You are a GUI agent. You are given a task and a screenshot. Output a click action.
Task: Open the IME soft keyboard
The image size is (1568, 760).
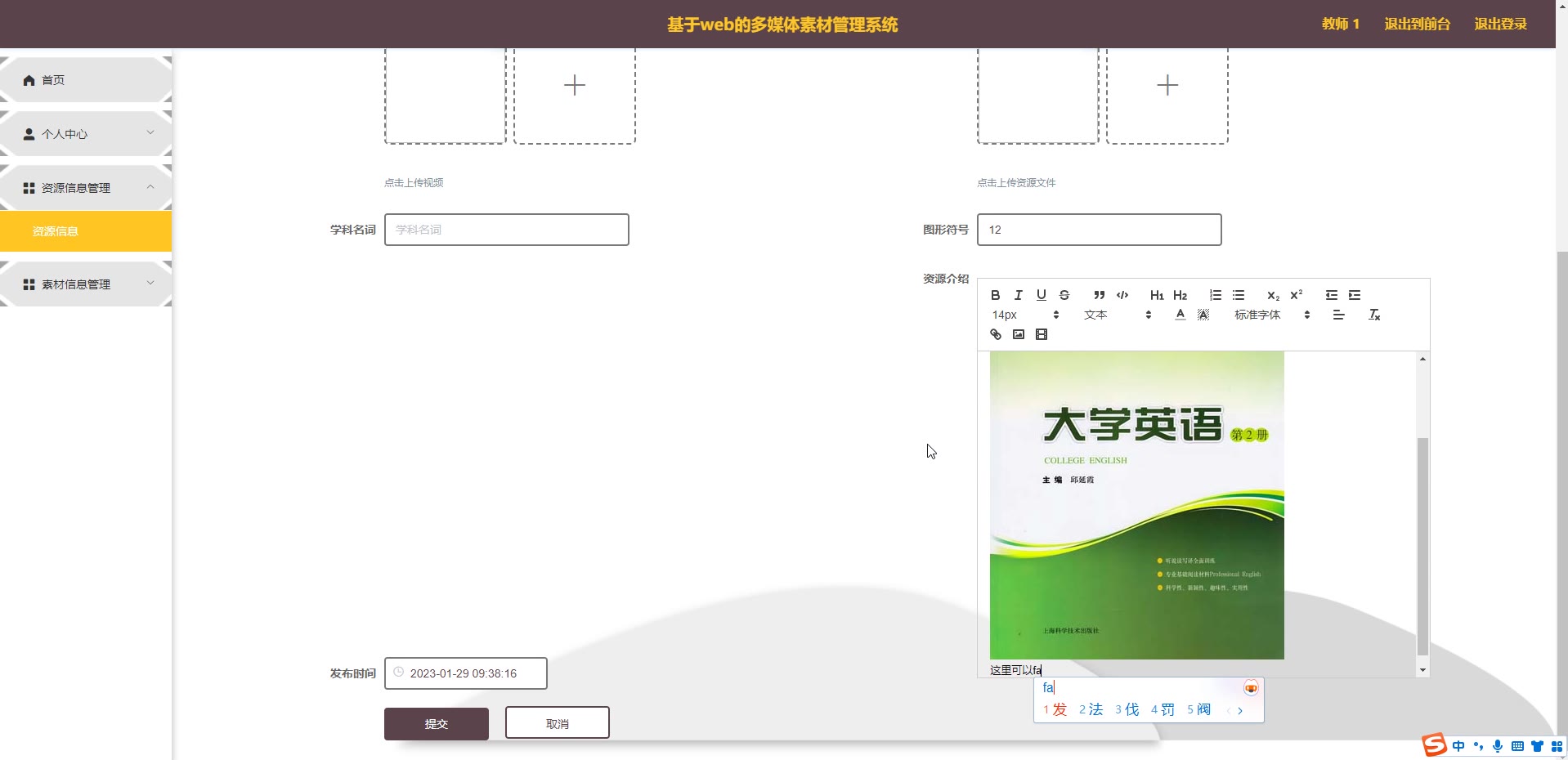[x=1517, y=746]
